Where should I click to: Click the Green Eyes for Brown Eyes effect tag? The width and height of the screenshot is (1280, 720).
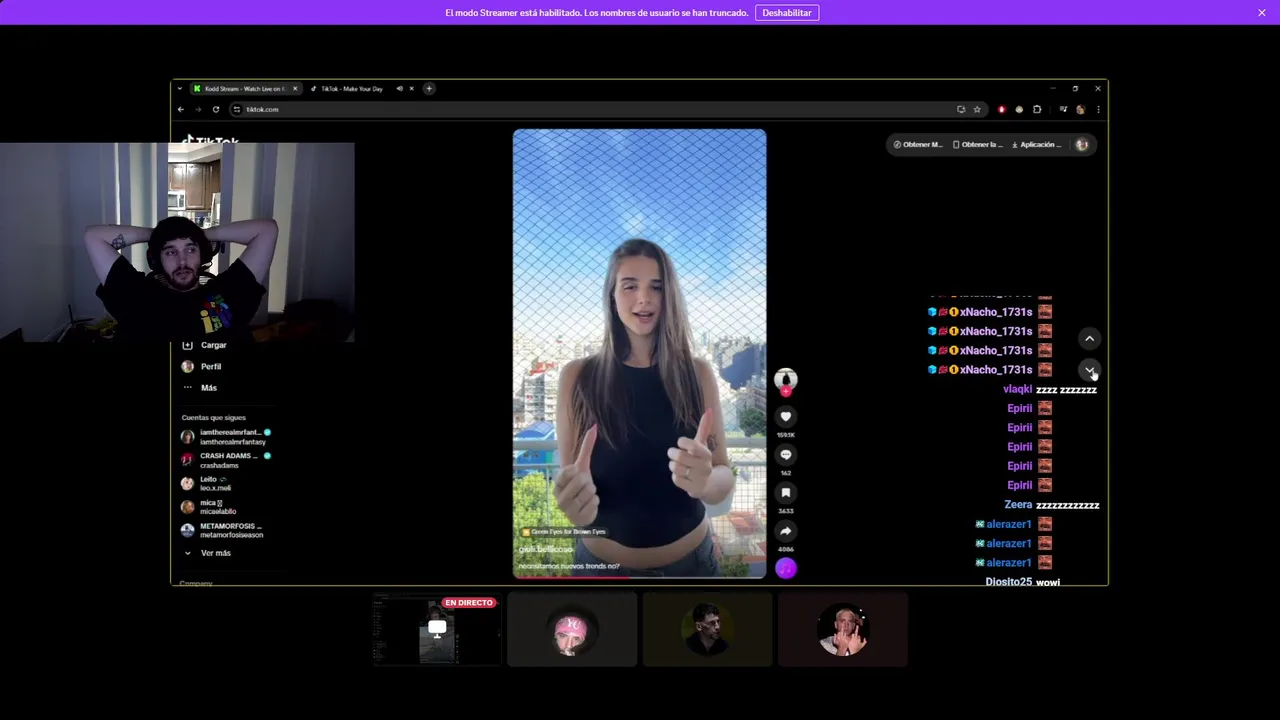tap(563, 532)
